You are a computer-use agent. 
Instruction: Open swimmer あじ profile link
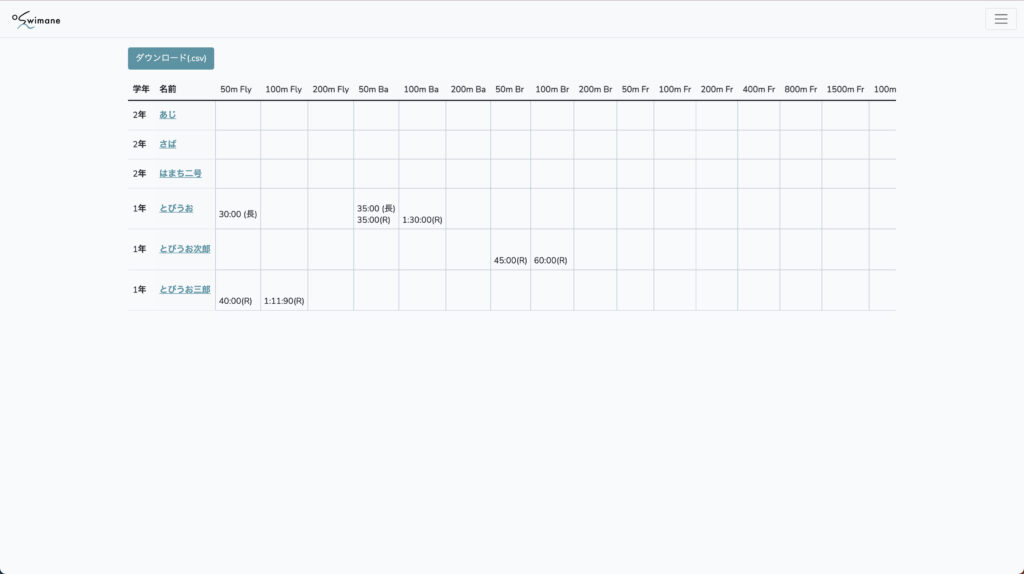point(168,115)
